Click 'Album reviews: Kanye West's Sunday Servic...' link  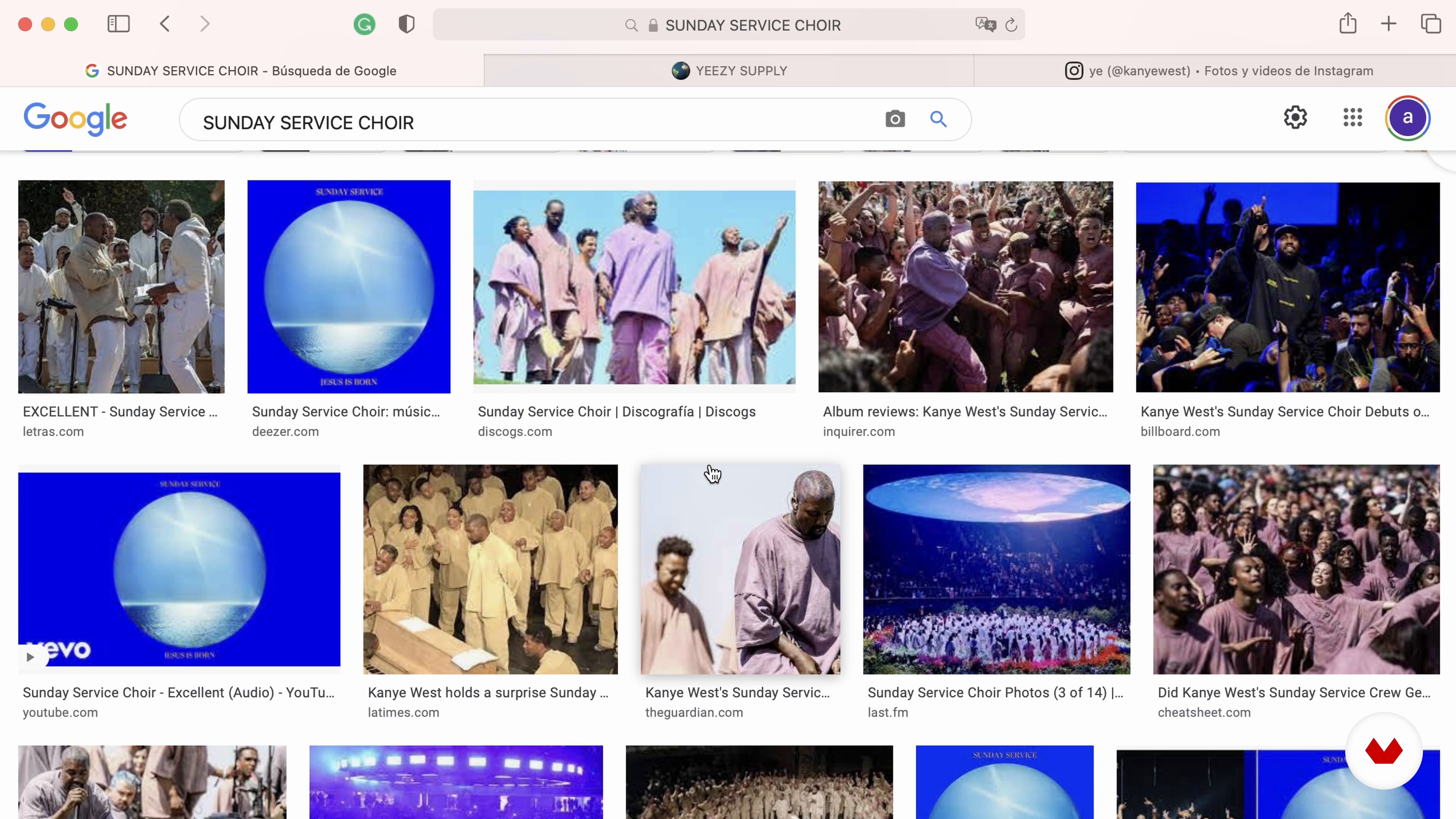coord(965,411)
